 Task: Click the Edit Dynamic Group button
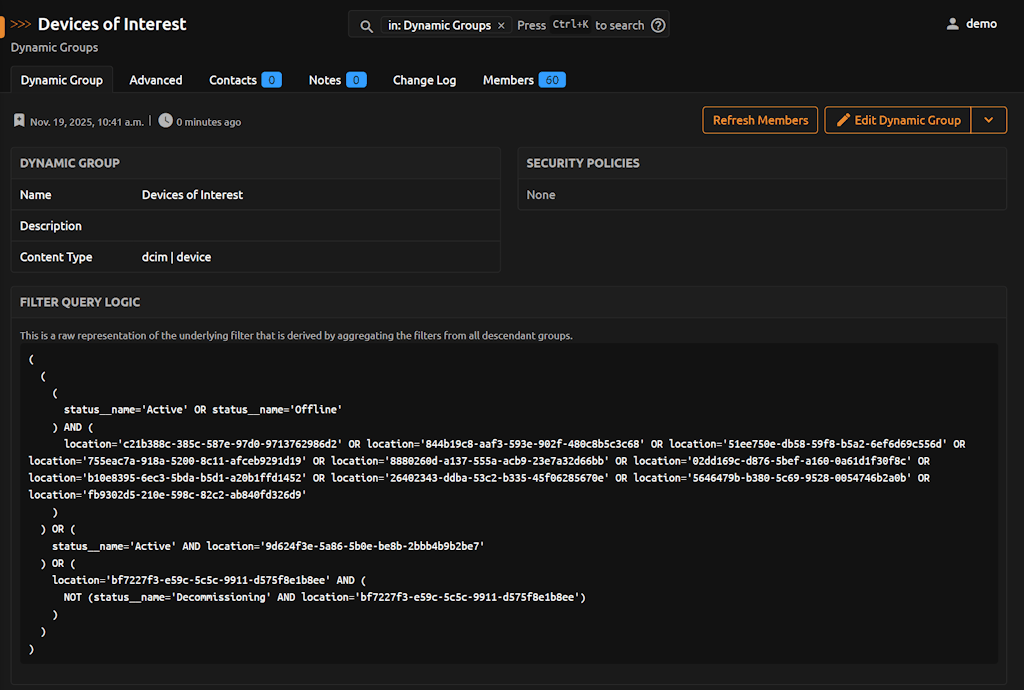coord(897,120)
